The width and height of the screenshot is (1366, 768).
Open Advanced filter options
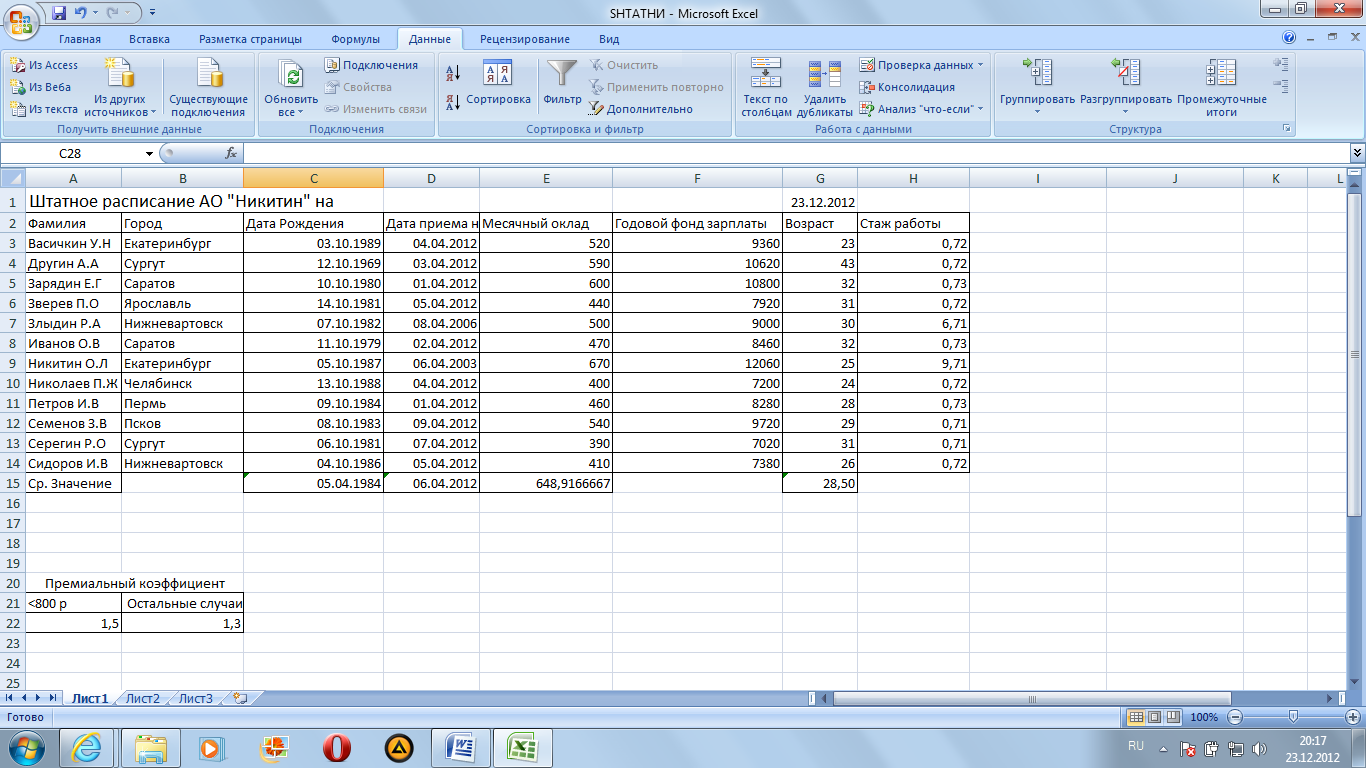point(641,109)
